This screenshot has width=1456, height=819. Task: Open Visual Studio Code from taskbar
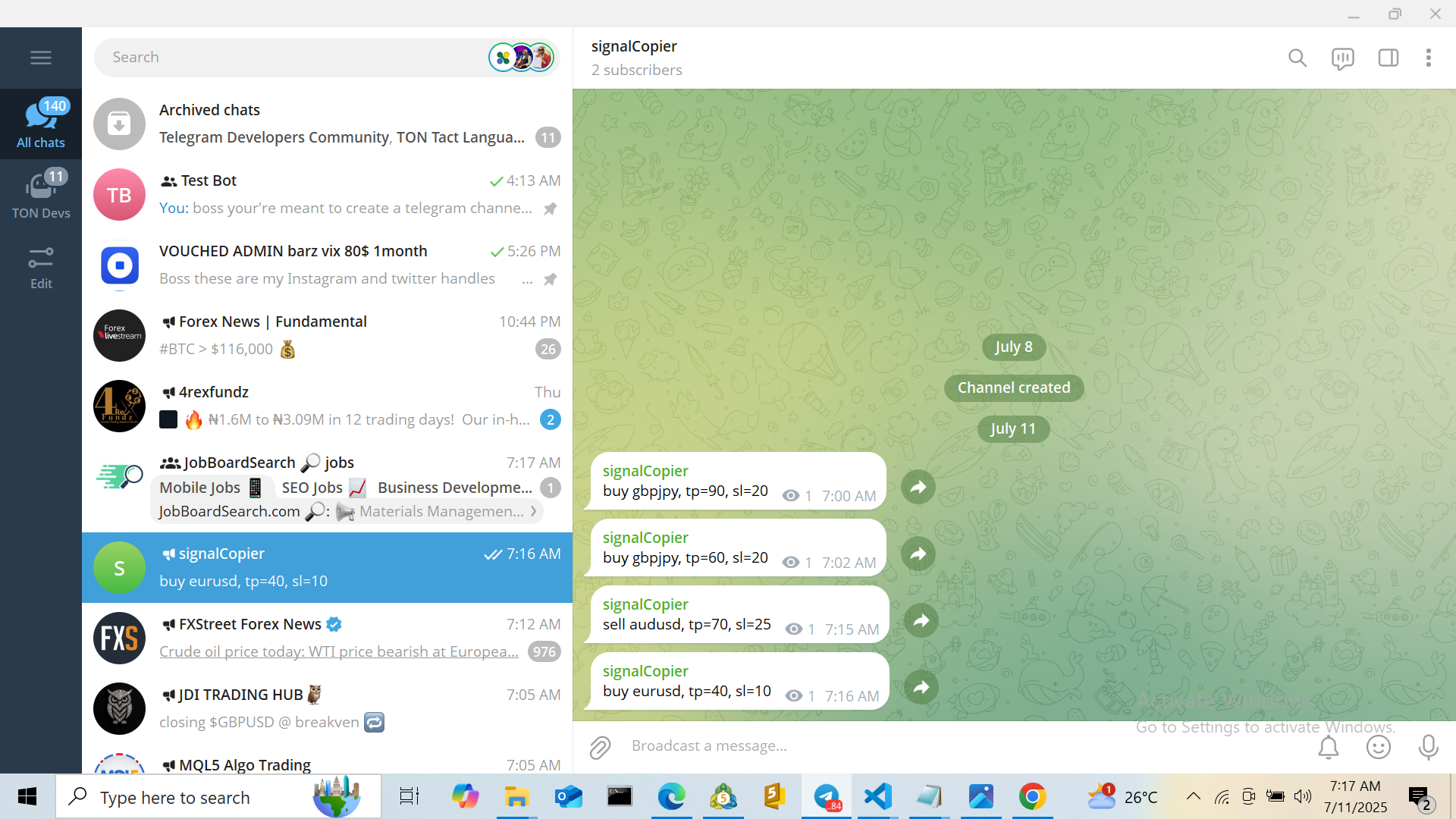tap(877, 797)
